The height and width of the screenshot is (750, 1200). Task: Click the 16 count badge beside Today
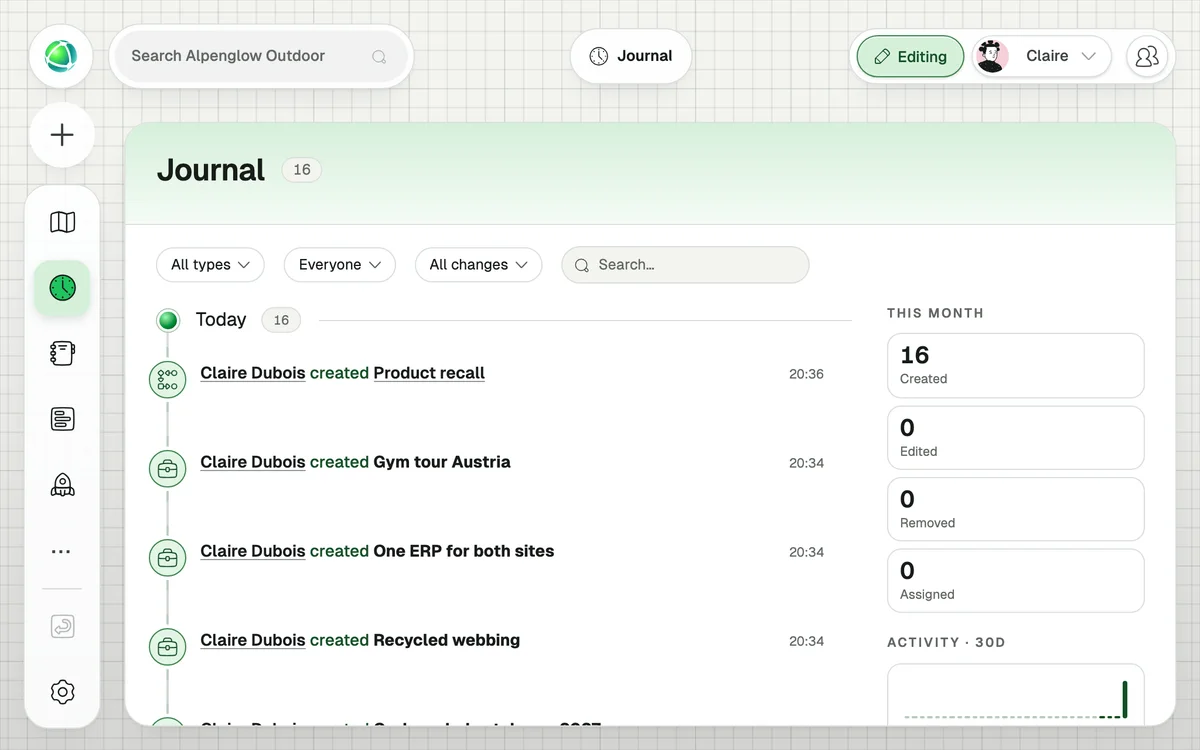coord(281,320)
